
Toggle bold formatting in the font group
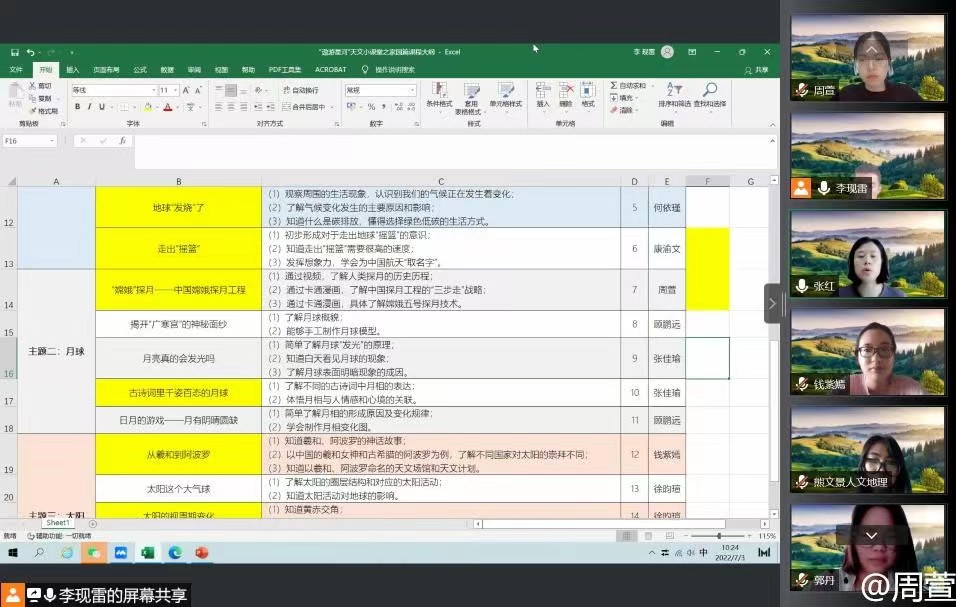click(x=76, y=107)
